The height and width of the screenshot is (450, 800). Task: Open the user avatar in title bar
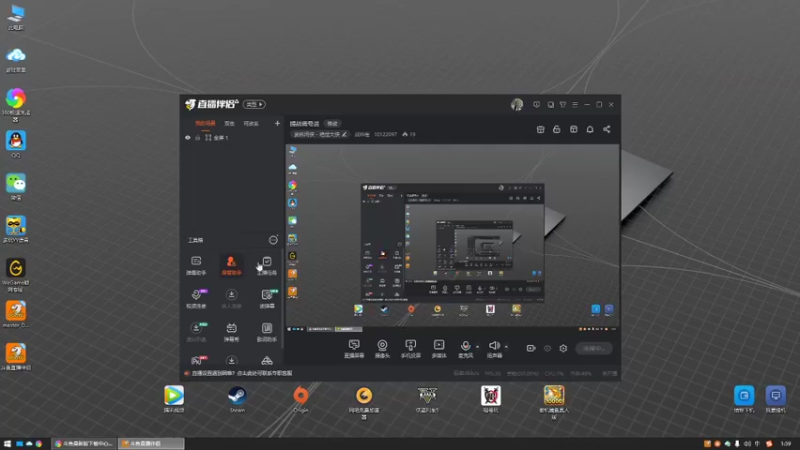(x=517, y=105)
